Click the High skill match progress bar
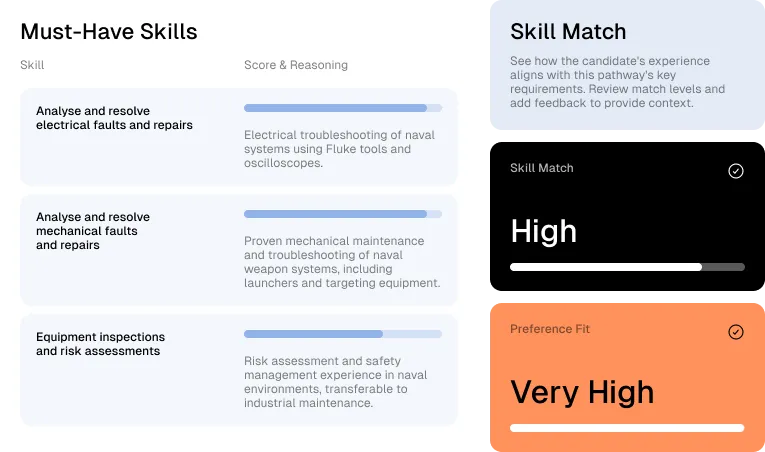The width and height of the screenshot is (765, 452). point(627,267)
